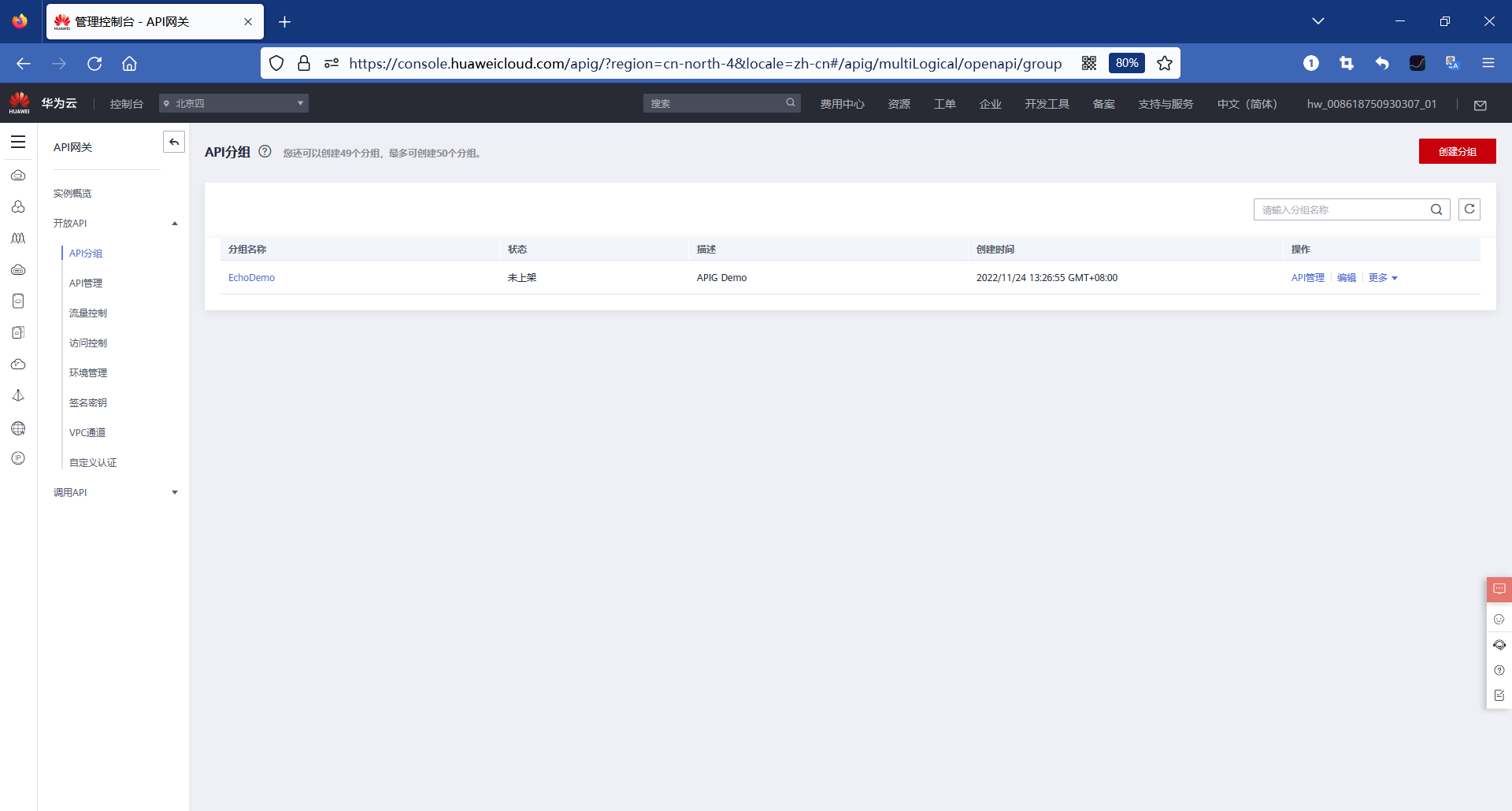This screenshot has width=1512, height=811.
Task: Open 流量控制 in sidebar
Action: tap(88, 313)
